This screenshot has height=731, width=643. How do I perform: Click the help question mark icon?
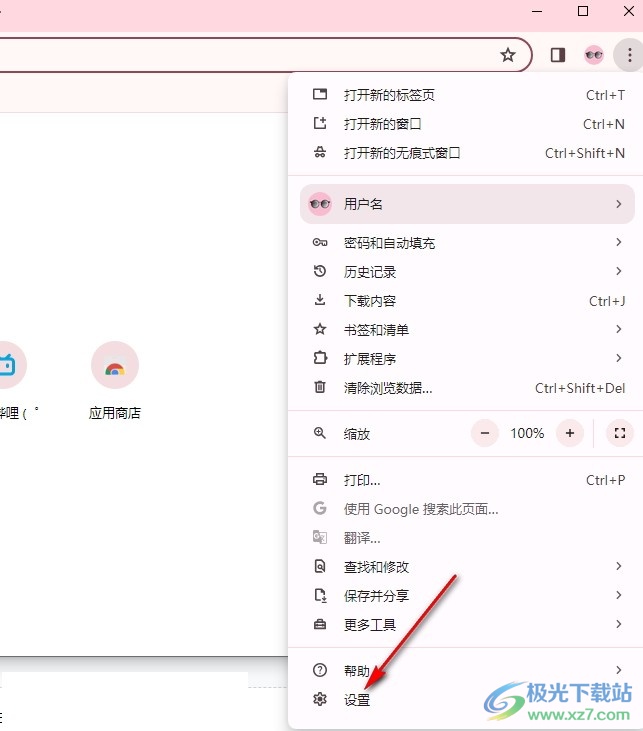[x=320, y=670]
